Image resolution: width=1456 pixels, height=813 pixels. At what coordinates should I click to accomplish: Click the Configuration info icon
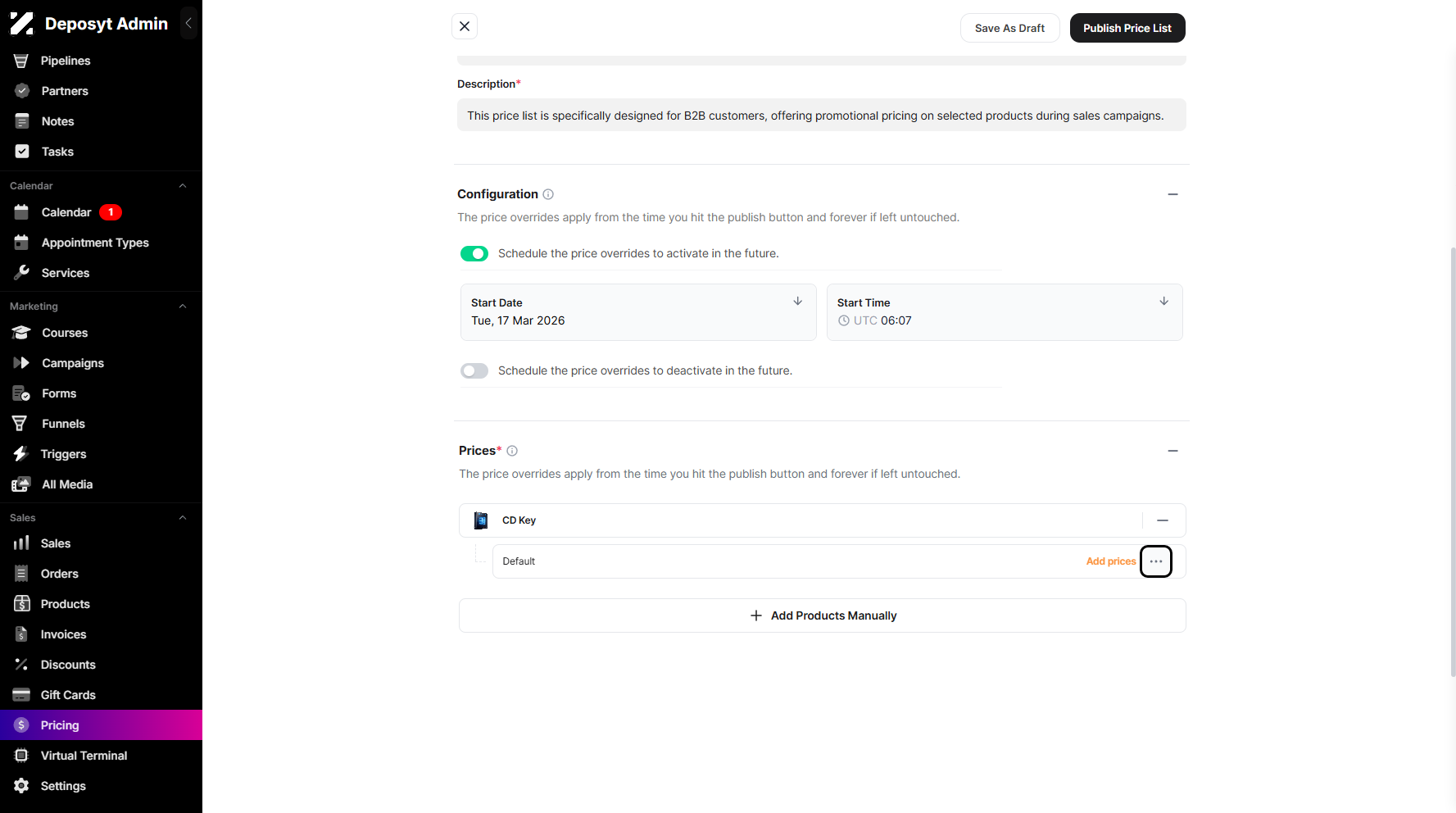(548, 194)
